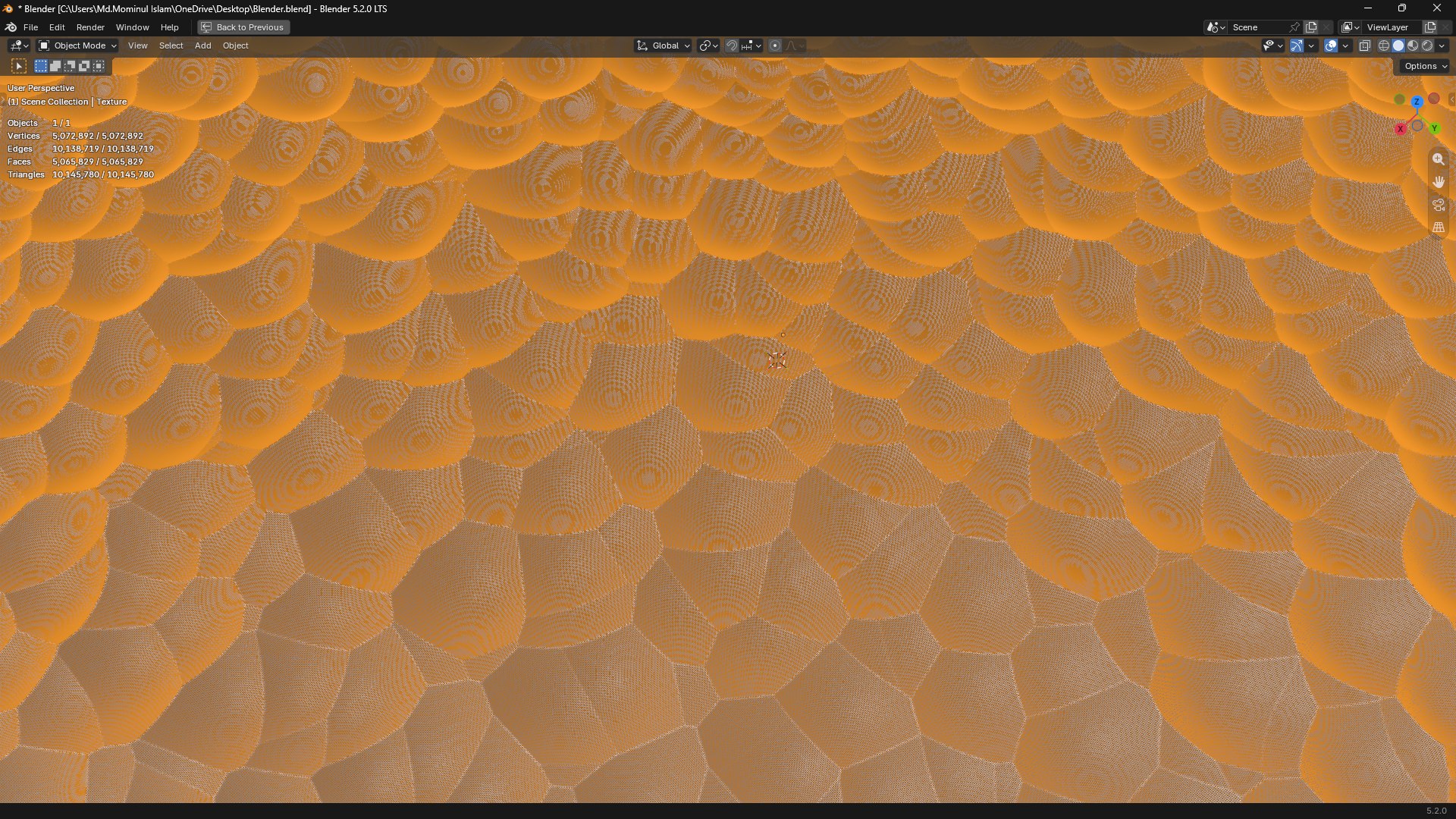Screen dimensions: 1456x819
Task: Click the Back to Previous button
Action: (x=243, y=27)
